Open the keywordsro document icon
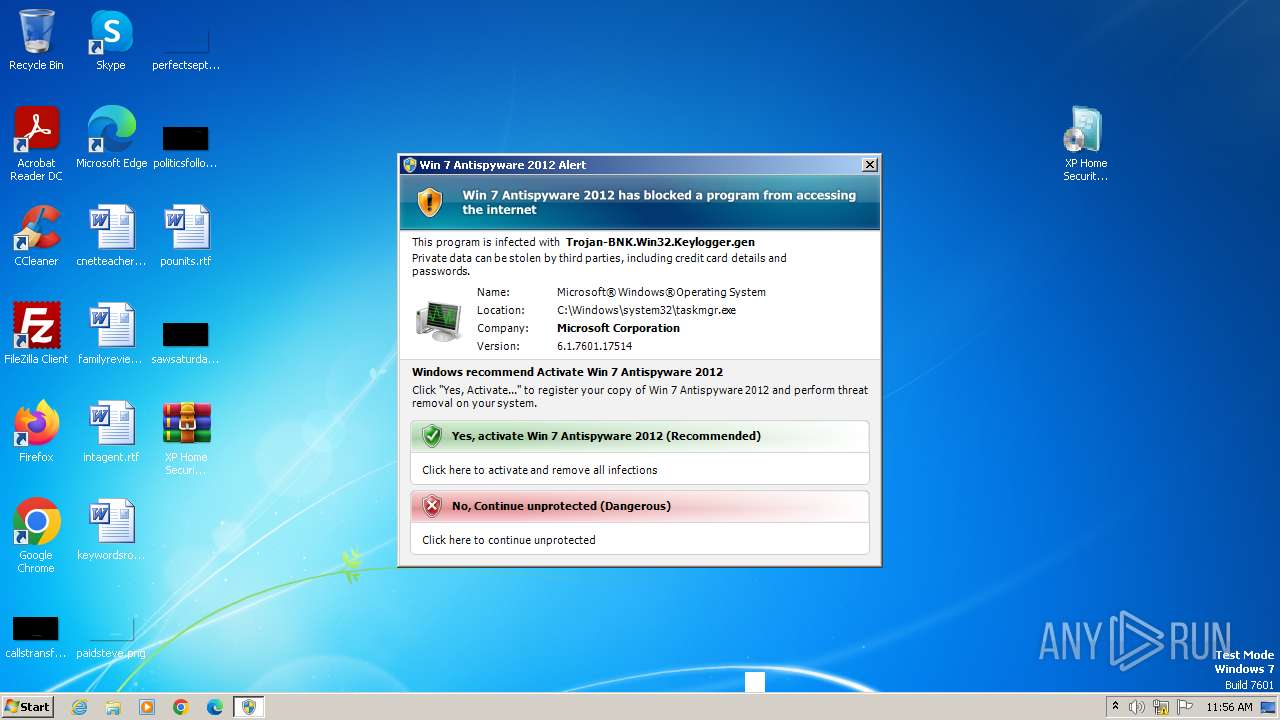This screenshot has width=1280, height=720. coord(111,530)
